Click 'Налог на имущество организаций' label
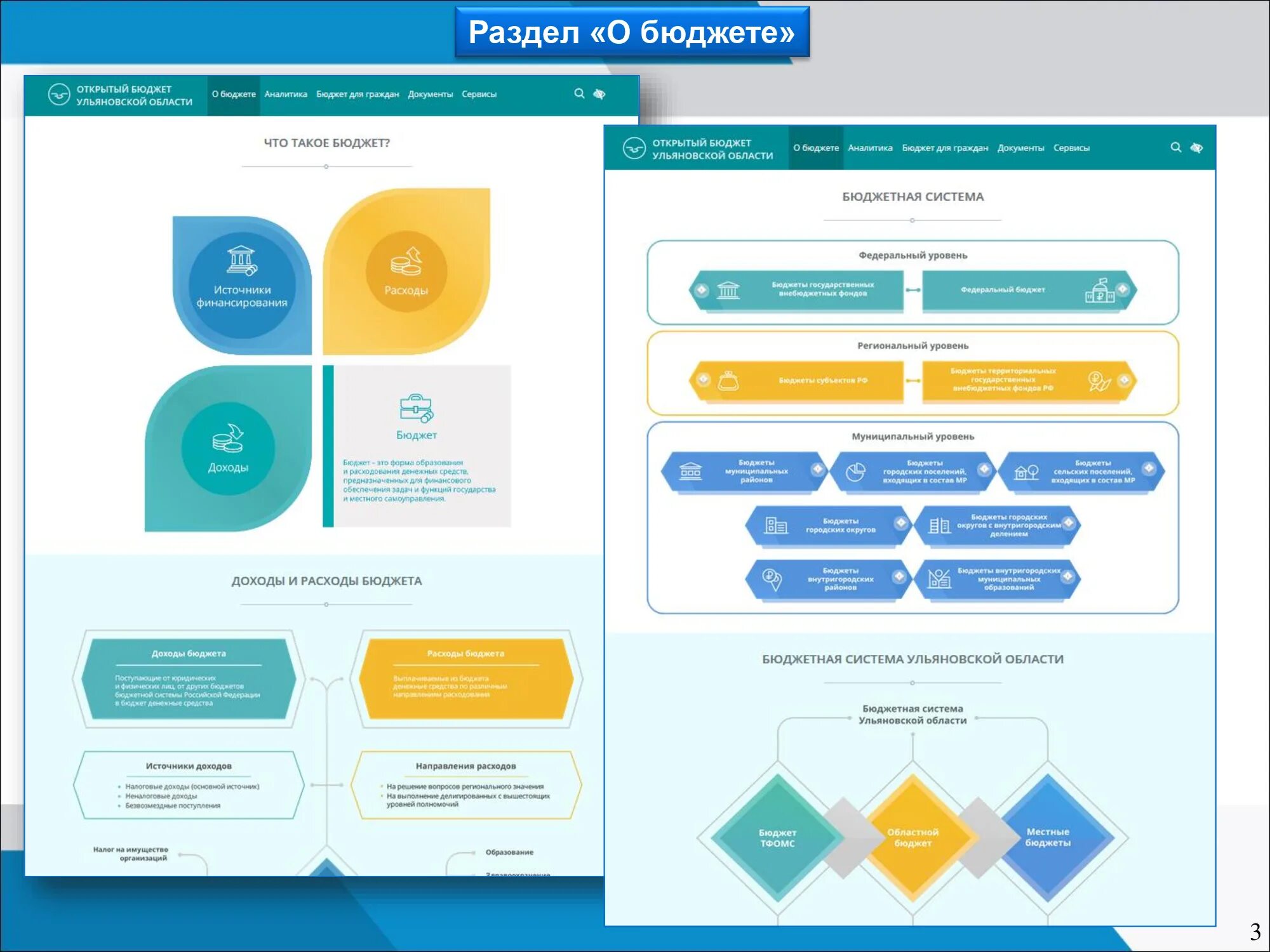Screen dimensions: 1270x952 131,854
